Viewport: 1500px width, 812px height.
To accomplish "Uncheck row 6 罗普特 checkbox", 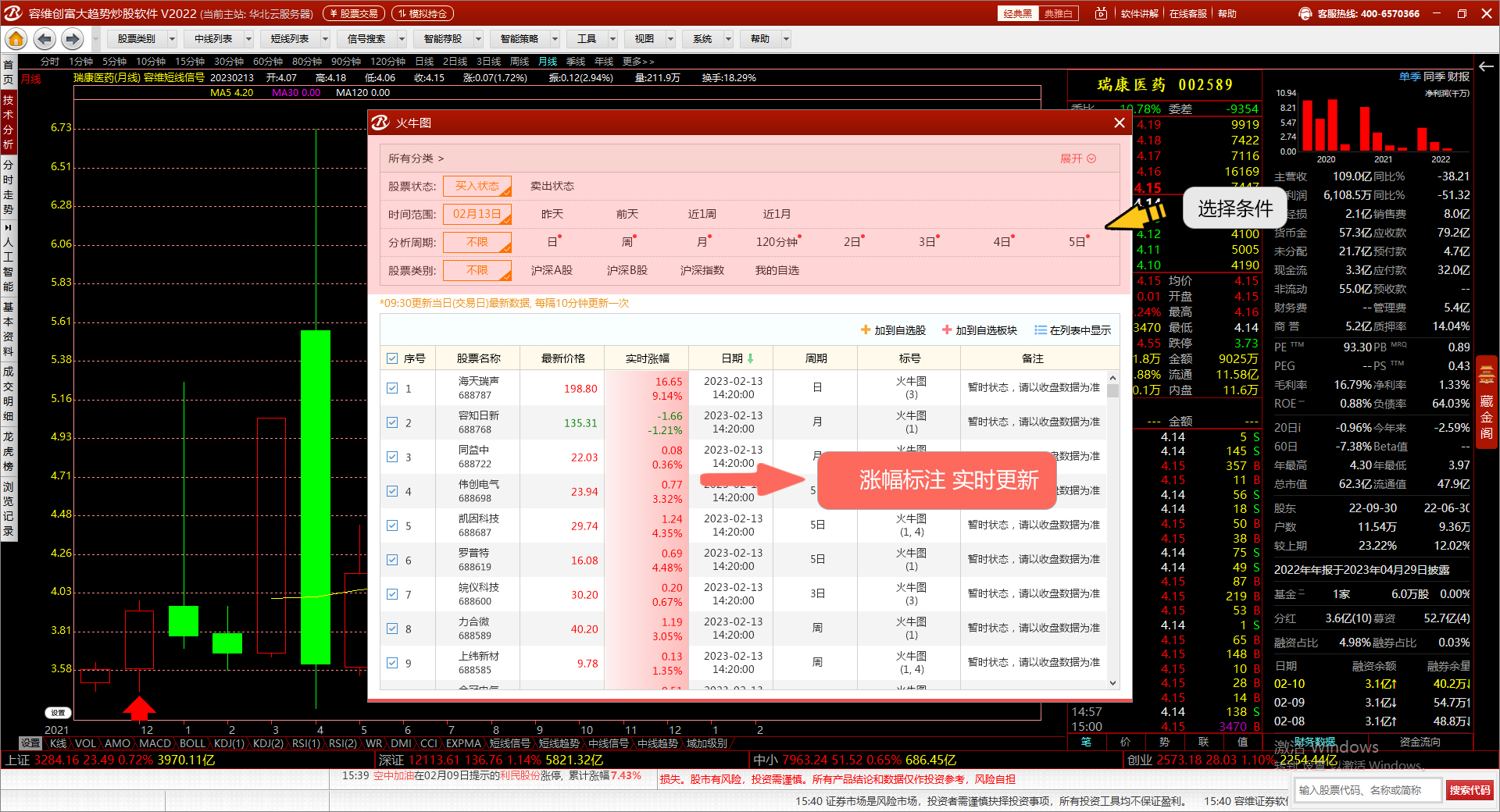I will [x=392, y=560].
